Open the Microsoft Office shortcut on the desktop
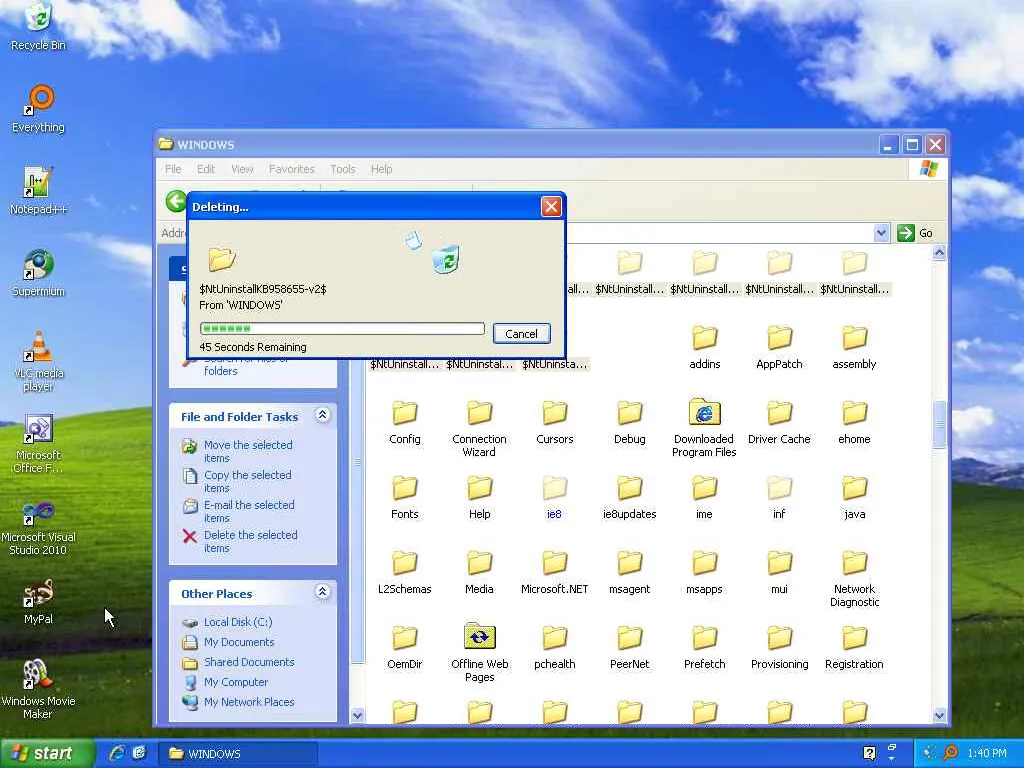1024x768 pixels. coord(38,444)
